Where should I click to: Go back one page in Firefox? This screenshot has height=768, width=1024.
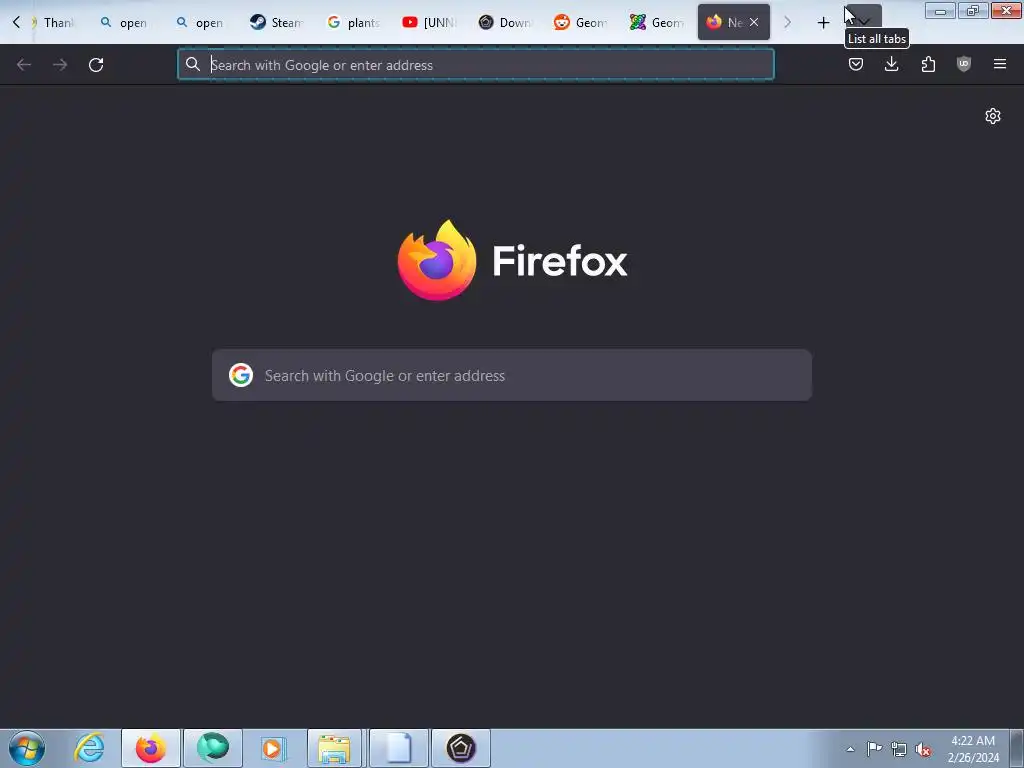[x=24, y=65]
